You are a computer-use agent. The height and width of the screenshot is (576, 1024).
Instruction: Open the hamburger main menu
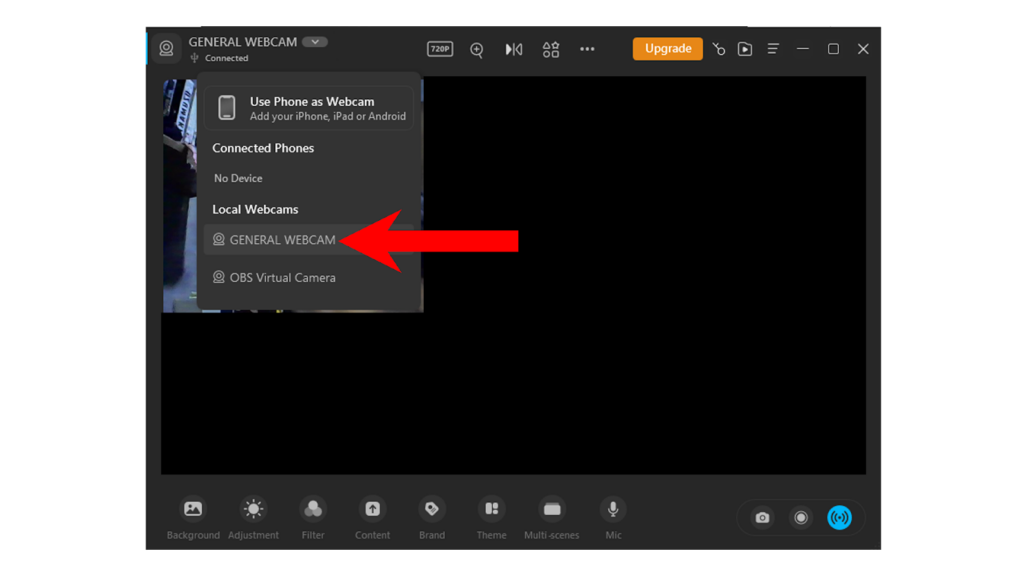(773, 49)
